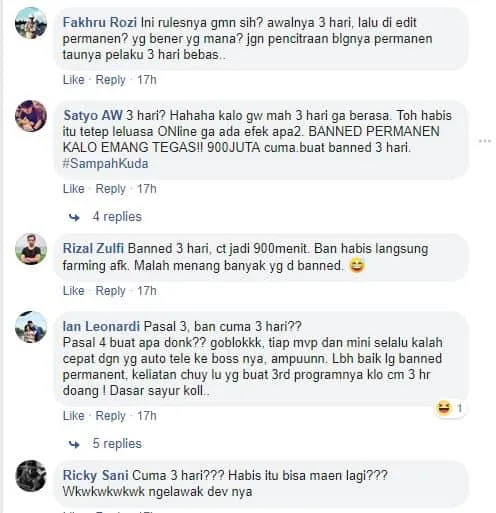Click Ricky Sani's dark profile picture
Viewport: 496px width, 513px height.
tap(31, 476)
